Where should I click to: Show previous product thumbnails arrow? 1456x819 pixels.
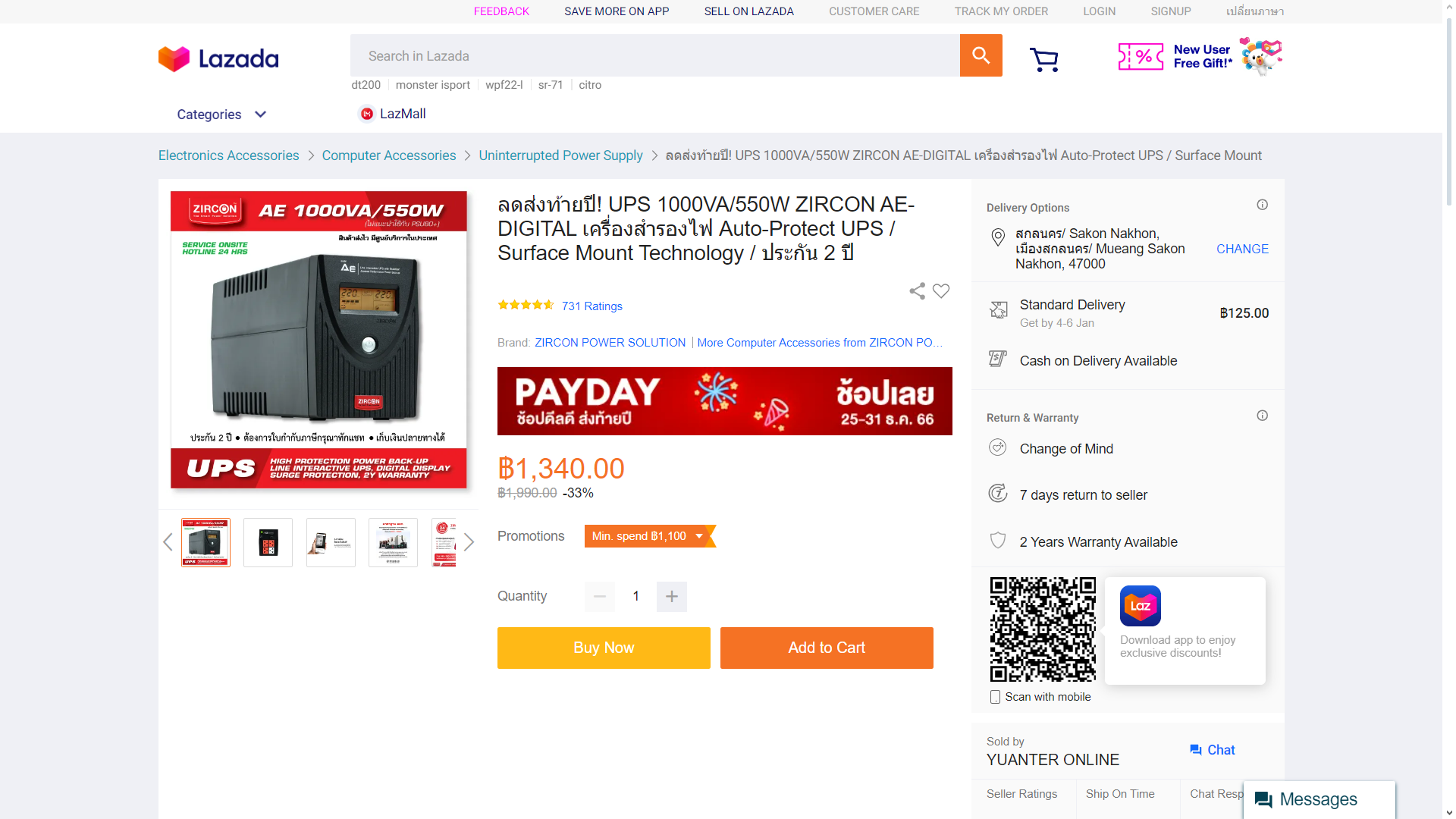click(168, 542)
